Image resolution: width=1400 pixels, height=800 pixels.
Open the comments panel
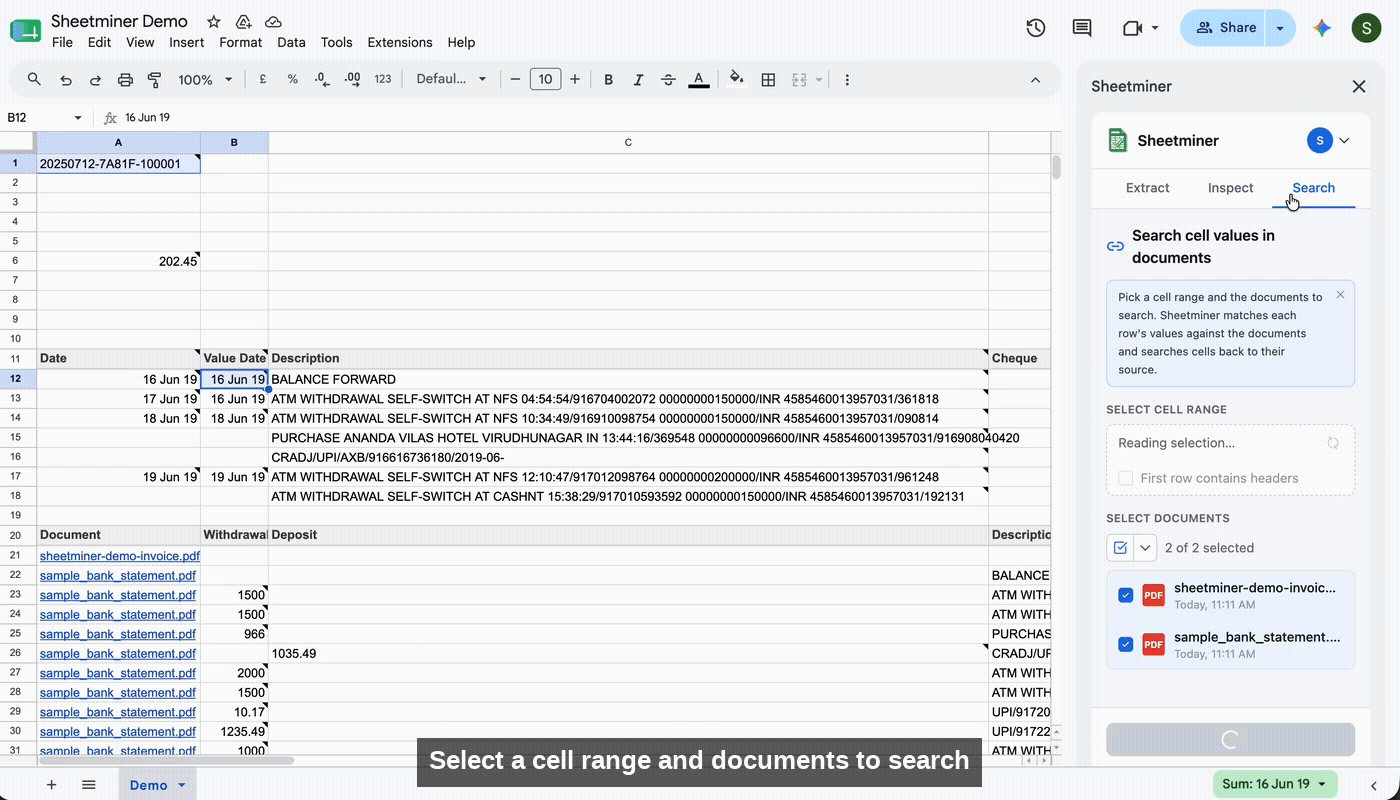click(x=1082, y=28)
